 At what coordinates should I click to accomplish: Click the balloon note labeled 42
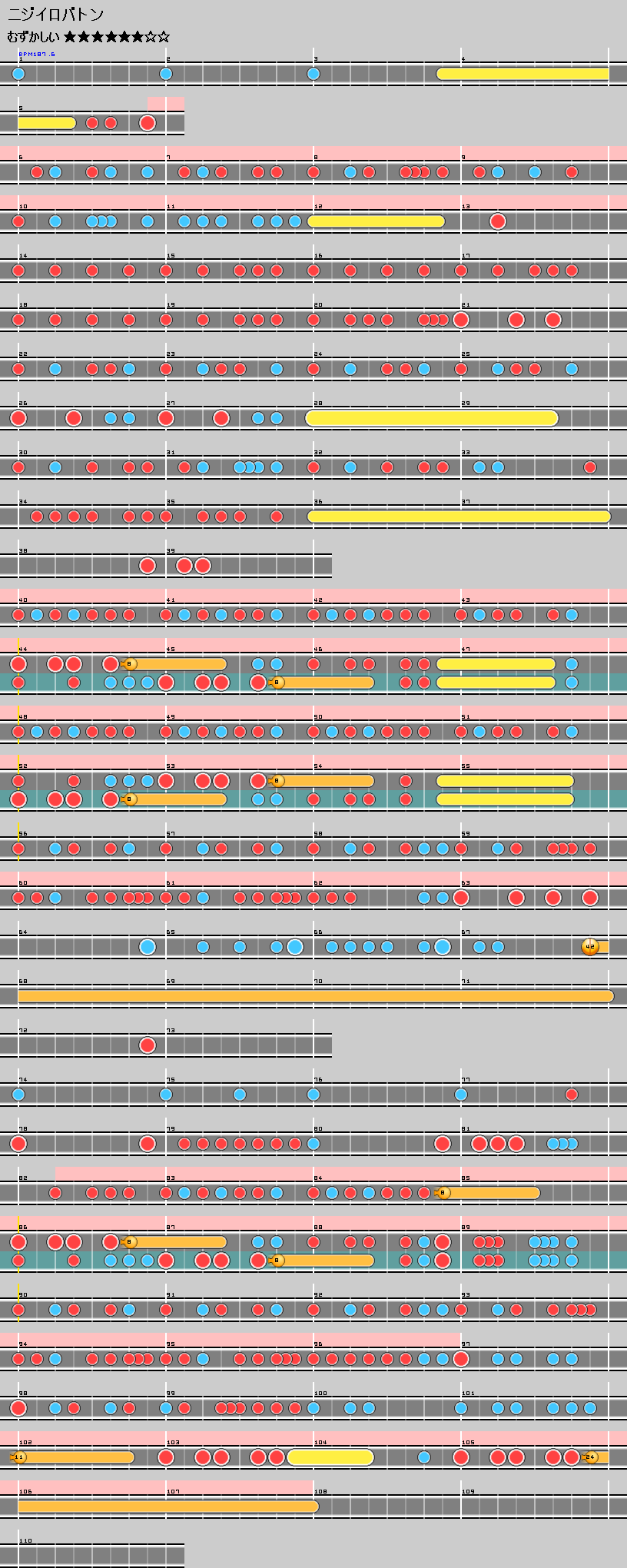pos(590,947)
